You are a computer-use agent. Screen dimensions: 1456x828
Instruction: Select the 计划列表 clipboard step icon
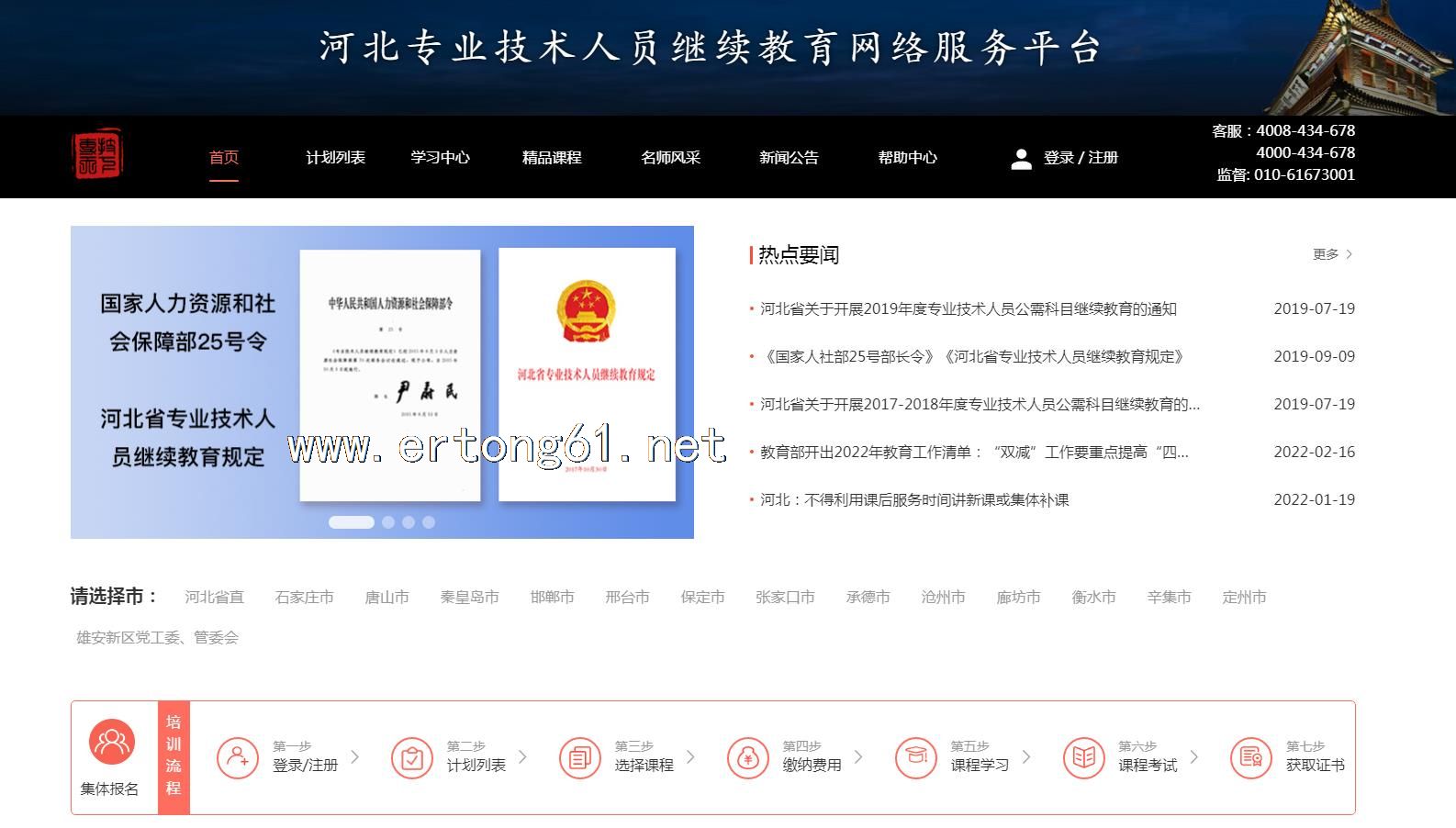click(411, 758)
